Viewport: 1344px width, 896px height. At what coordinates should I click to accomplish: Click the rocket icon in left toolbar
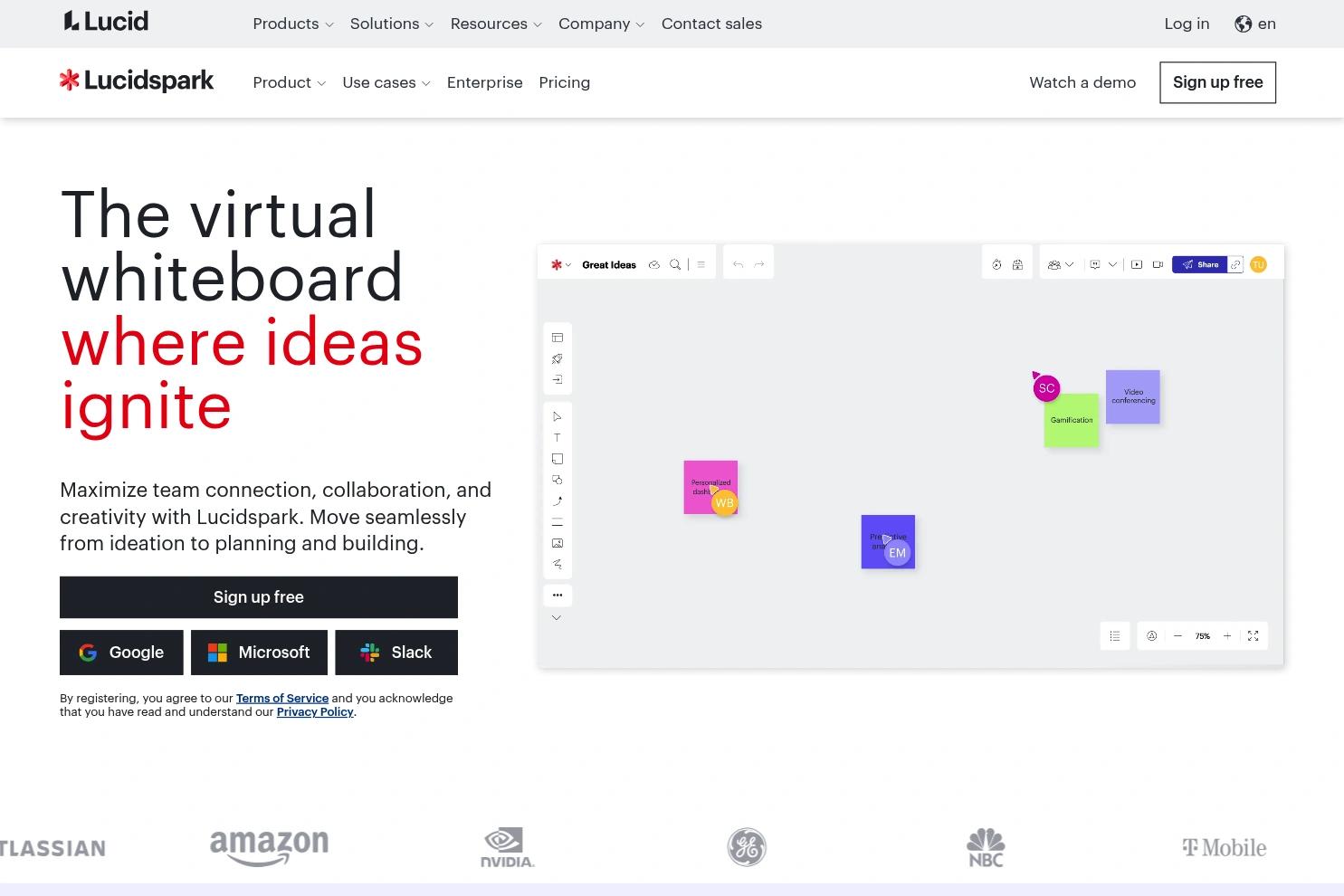[558, 358]
